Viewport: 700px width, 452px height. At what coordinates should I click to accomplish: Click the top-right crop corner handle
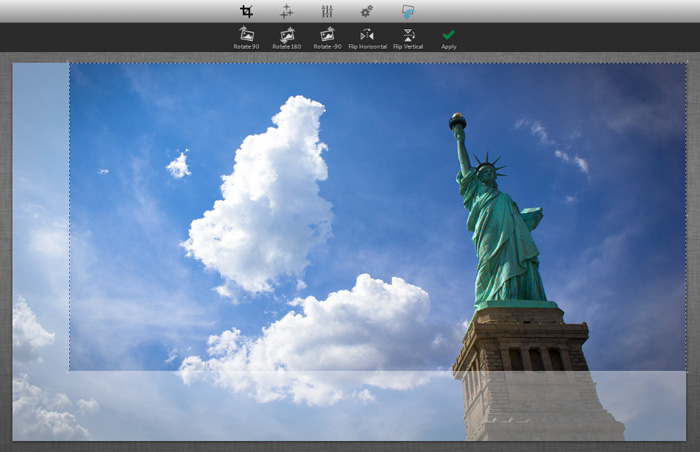pyautogui.click(x=686, y=62)
